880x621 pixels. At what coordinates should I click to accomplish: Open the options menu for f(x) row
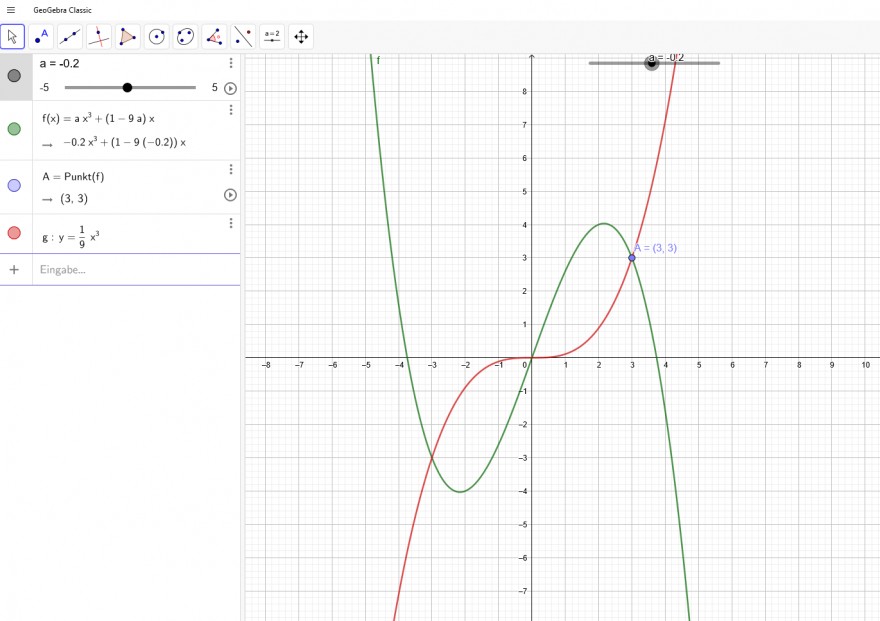click(231, 110)
